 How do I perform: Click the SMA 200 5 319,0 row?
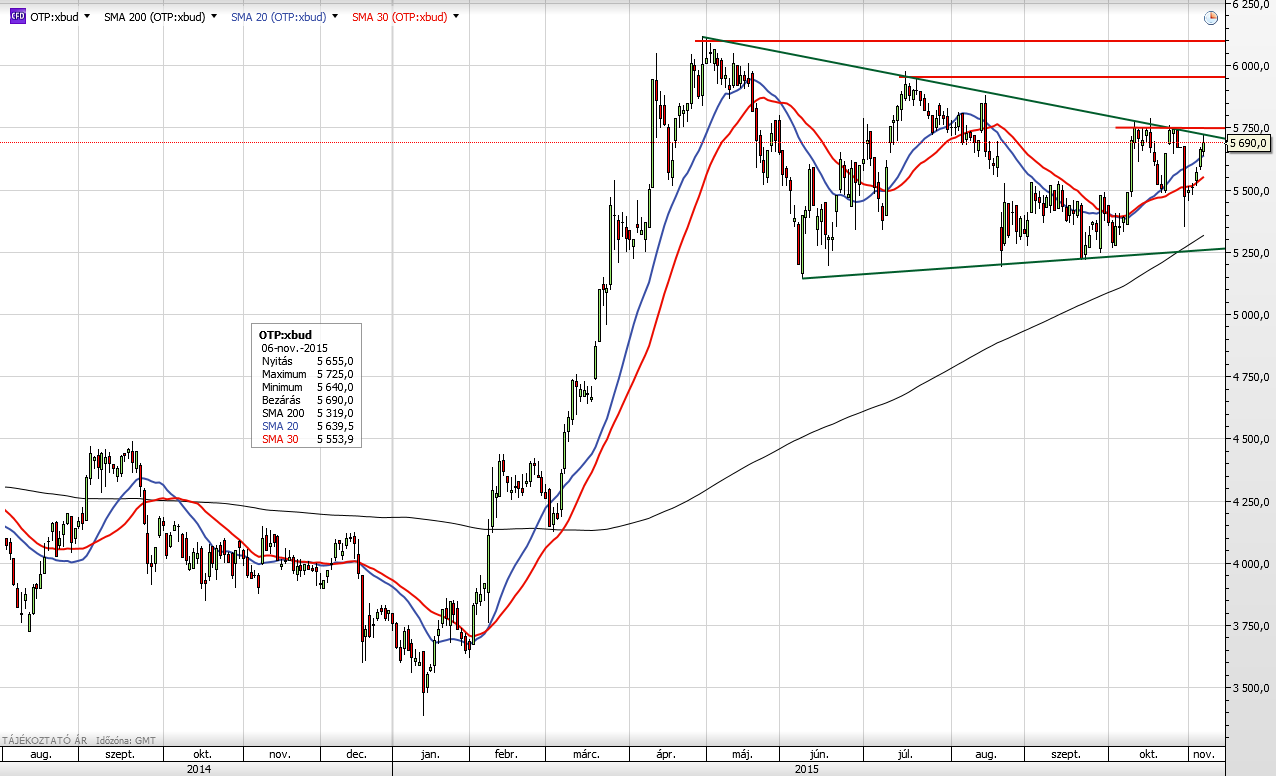(x=307, y=412)
